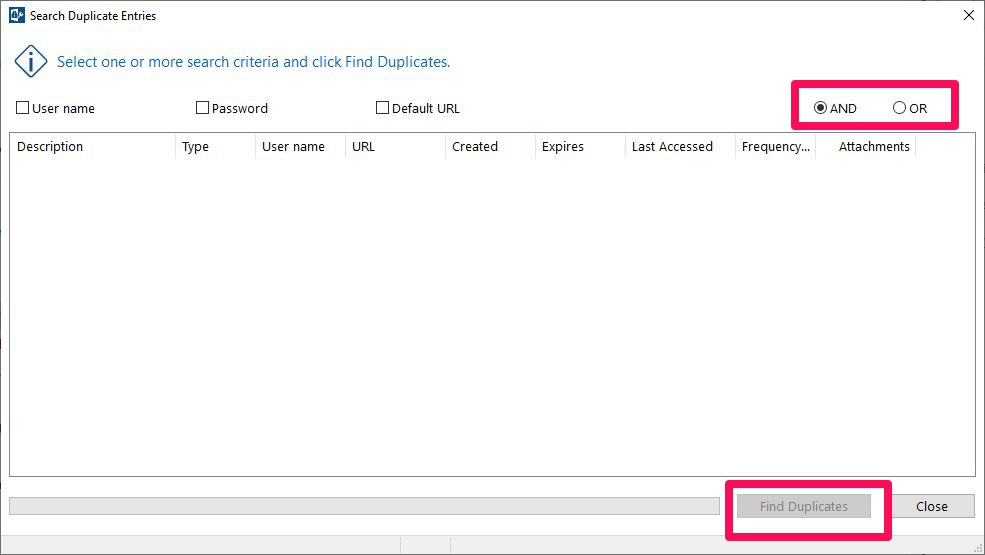985x555 pixels.
Task: Sort by the Description column header
Action: [92, 146]
